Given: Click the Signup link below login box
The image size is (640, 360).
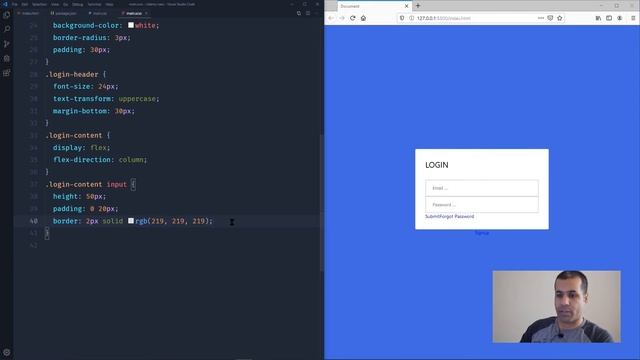Looking at the screenshot, I should pyautogui.click(x=482, y=233).
